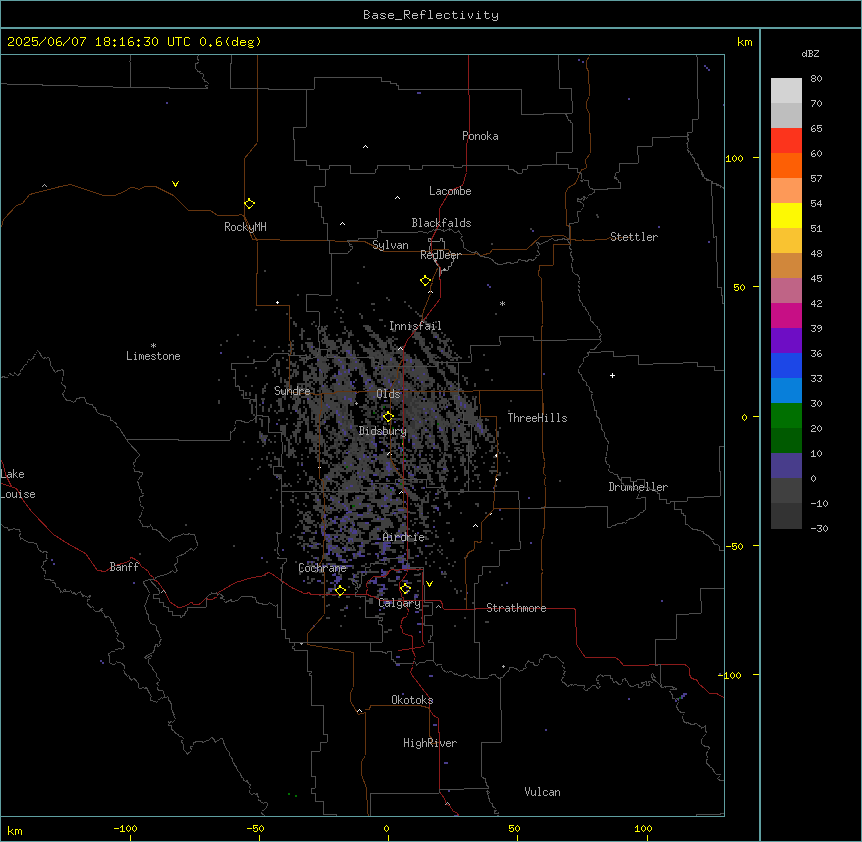The width and height of the screenshot is (862, 842).
Task: Click the white caret marker near Okotoks
Action: [359, 711]
